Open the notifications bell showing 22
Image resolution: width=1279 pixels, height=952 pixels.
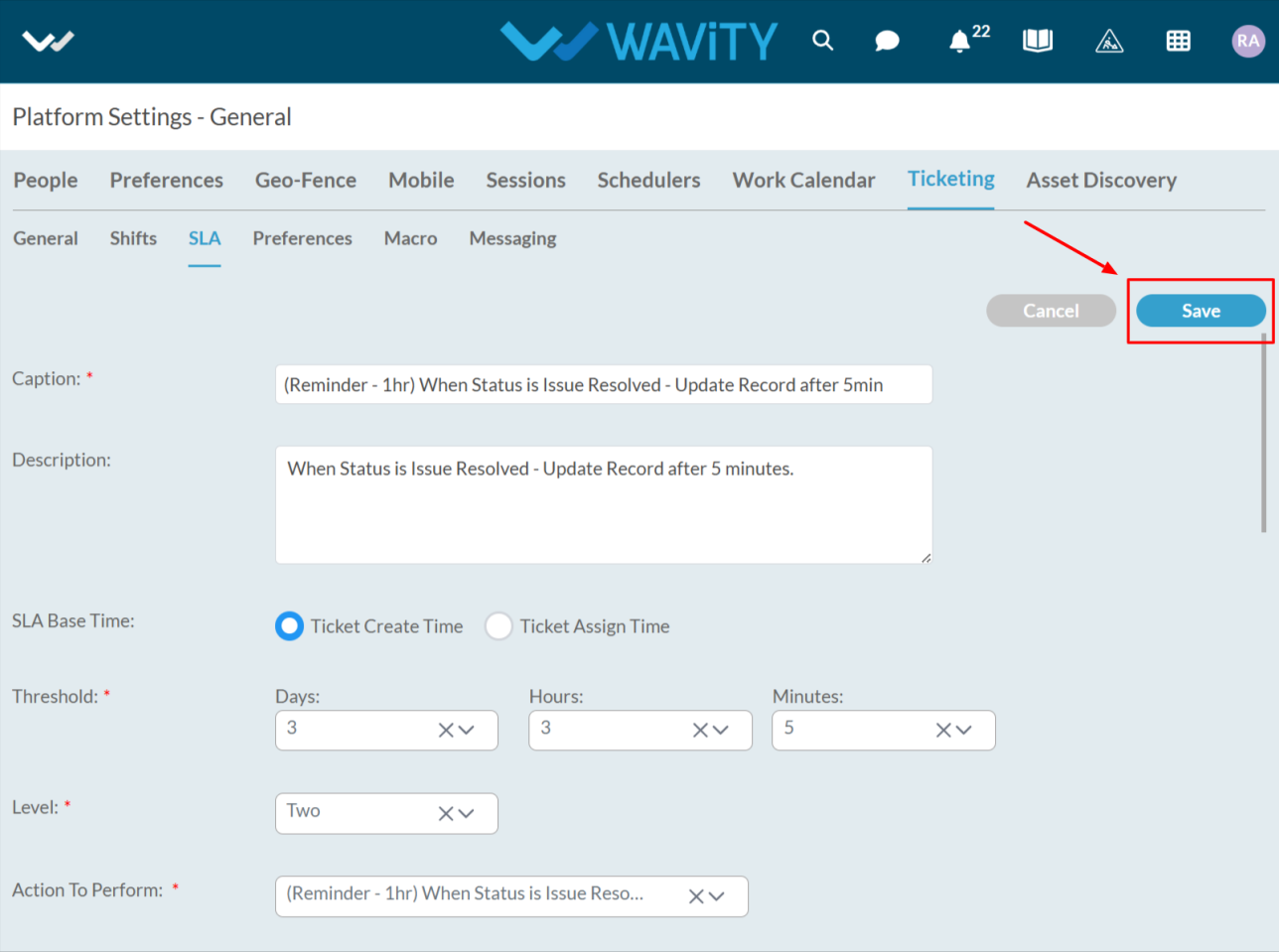(x=968, y=38)
